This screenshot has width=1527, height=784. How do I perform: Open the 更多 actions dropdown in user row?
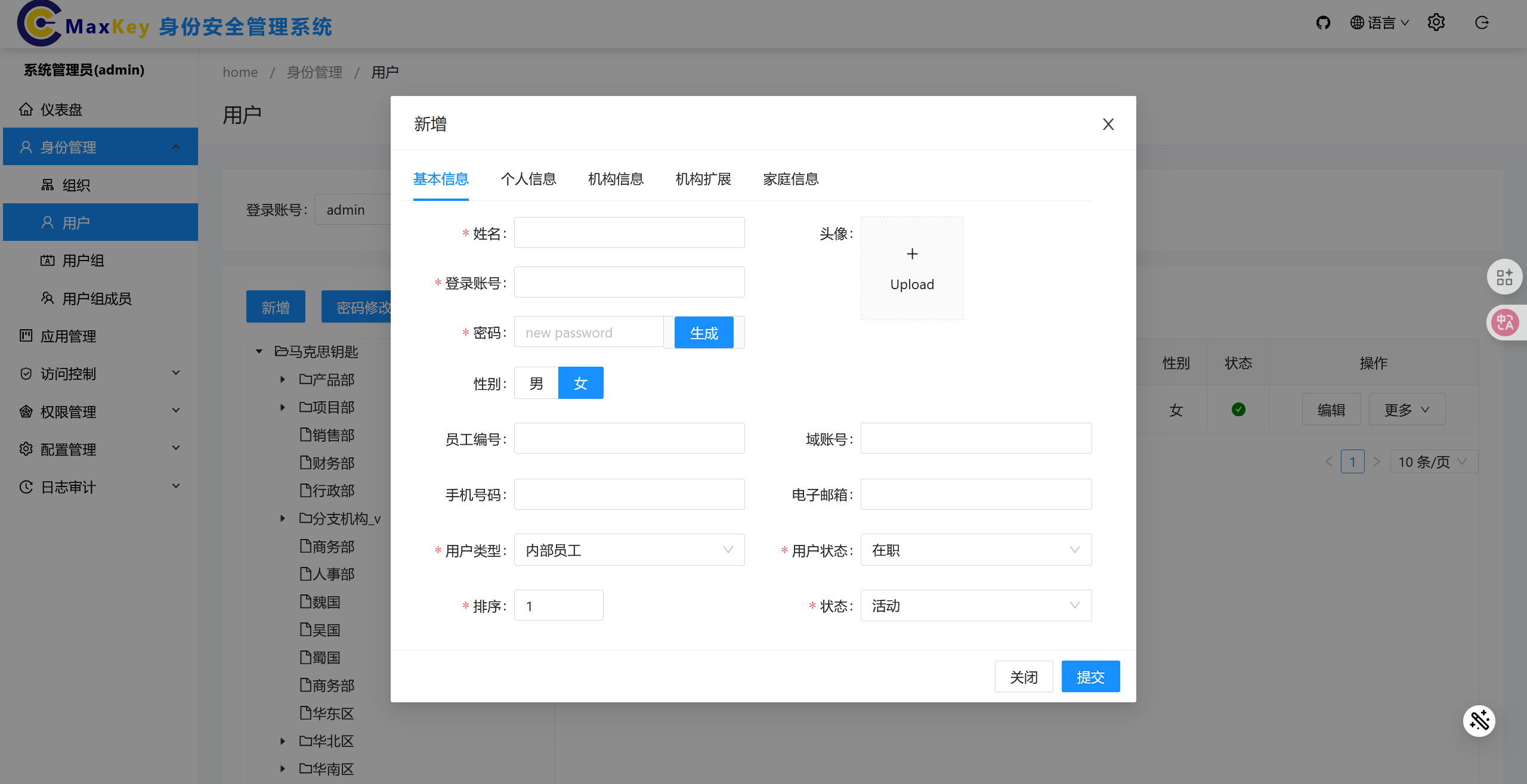pos(1406,410)
